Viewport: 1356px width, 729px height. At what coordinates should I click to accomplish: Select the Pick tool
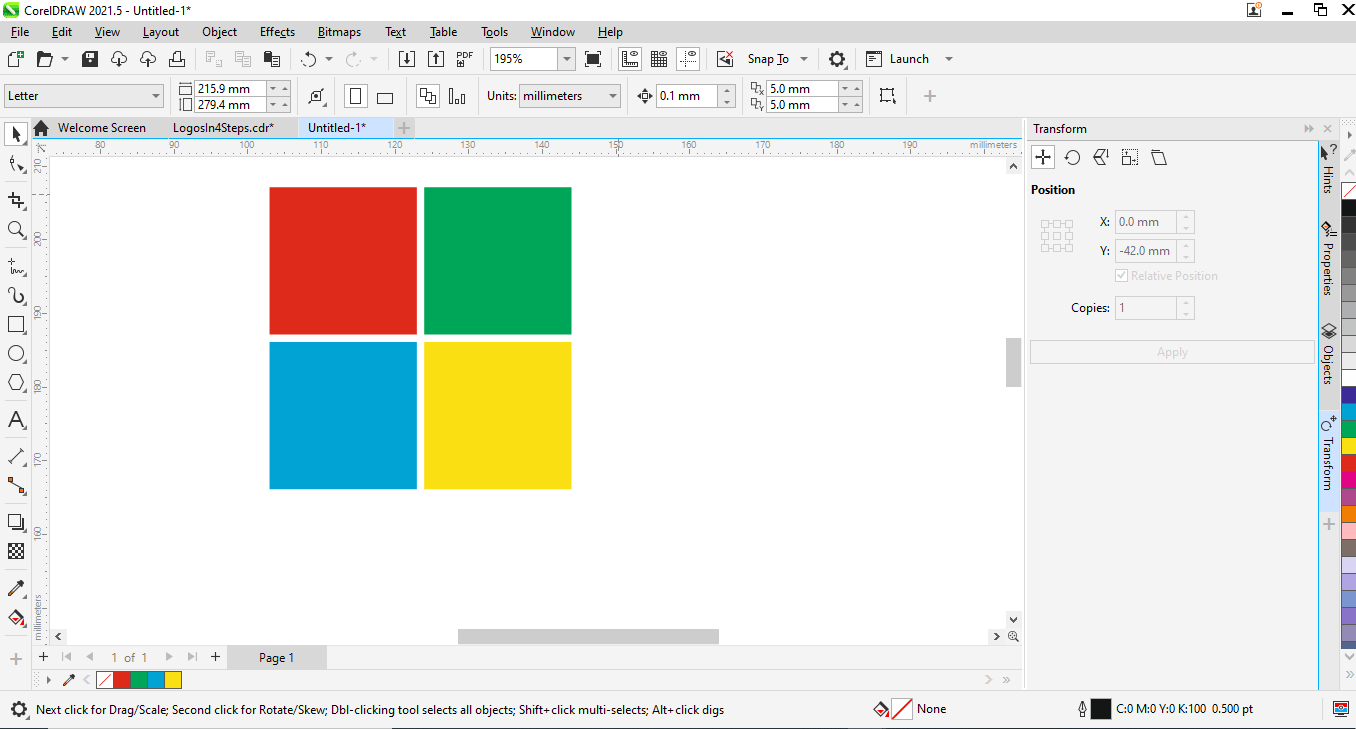(x=16, y=134)
